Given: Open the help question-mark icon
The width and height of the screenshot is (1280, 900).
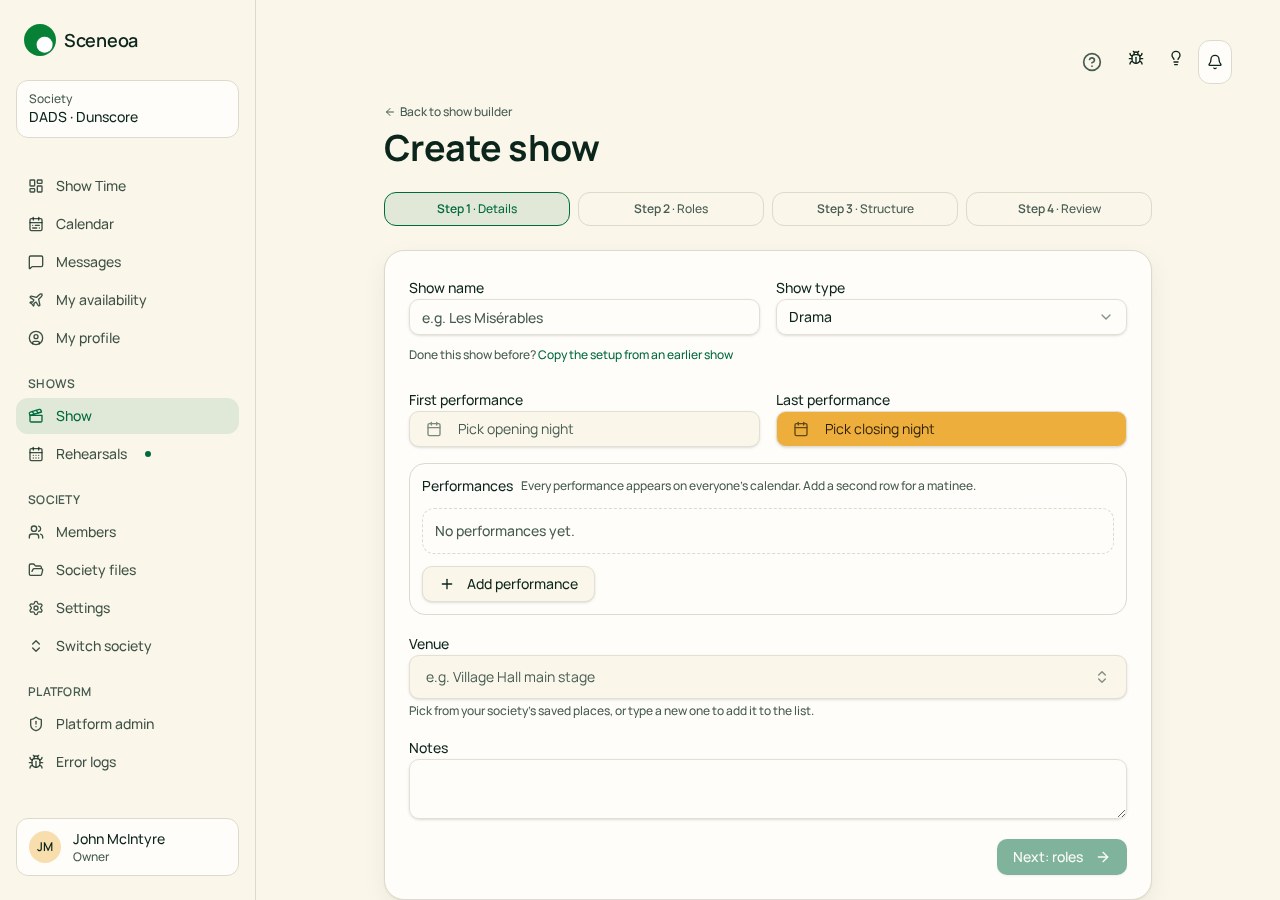Looking at the screenshot, I should pyautogui.click(x=1092, y=62).
